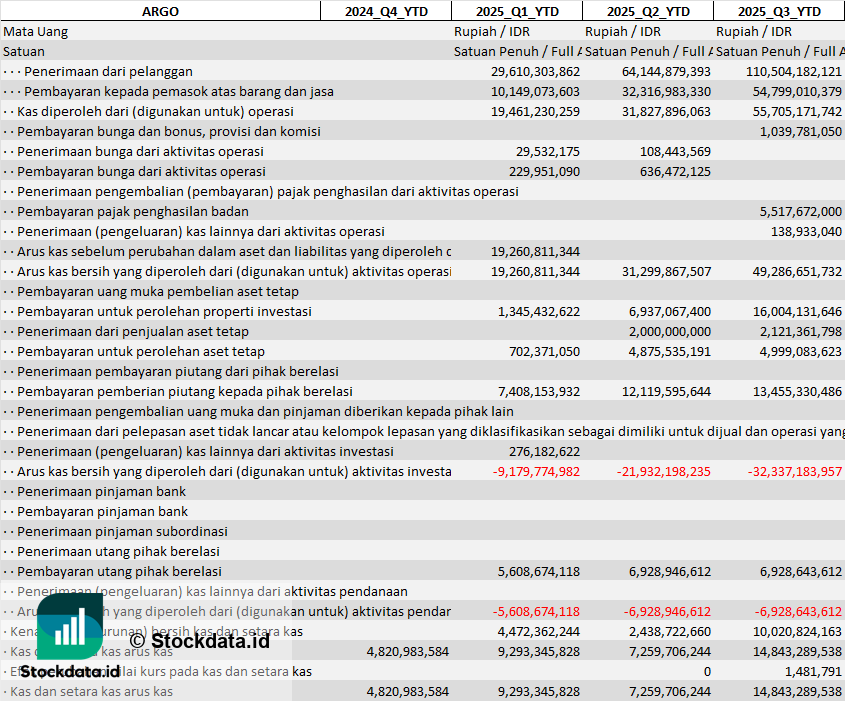Click the value 16,004,131,646
Screen dimensions: 845x701
(x=797, y=311)
